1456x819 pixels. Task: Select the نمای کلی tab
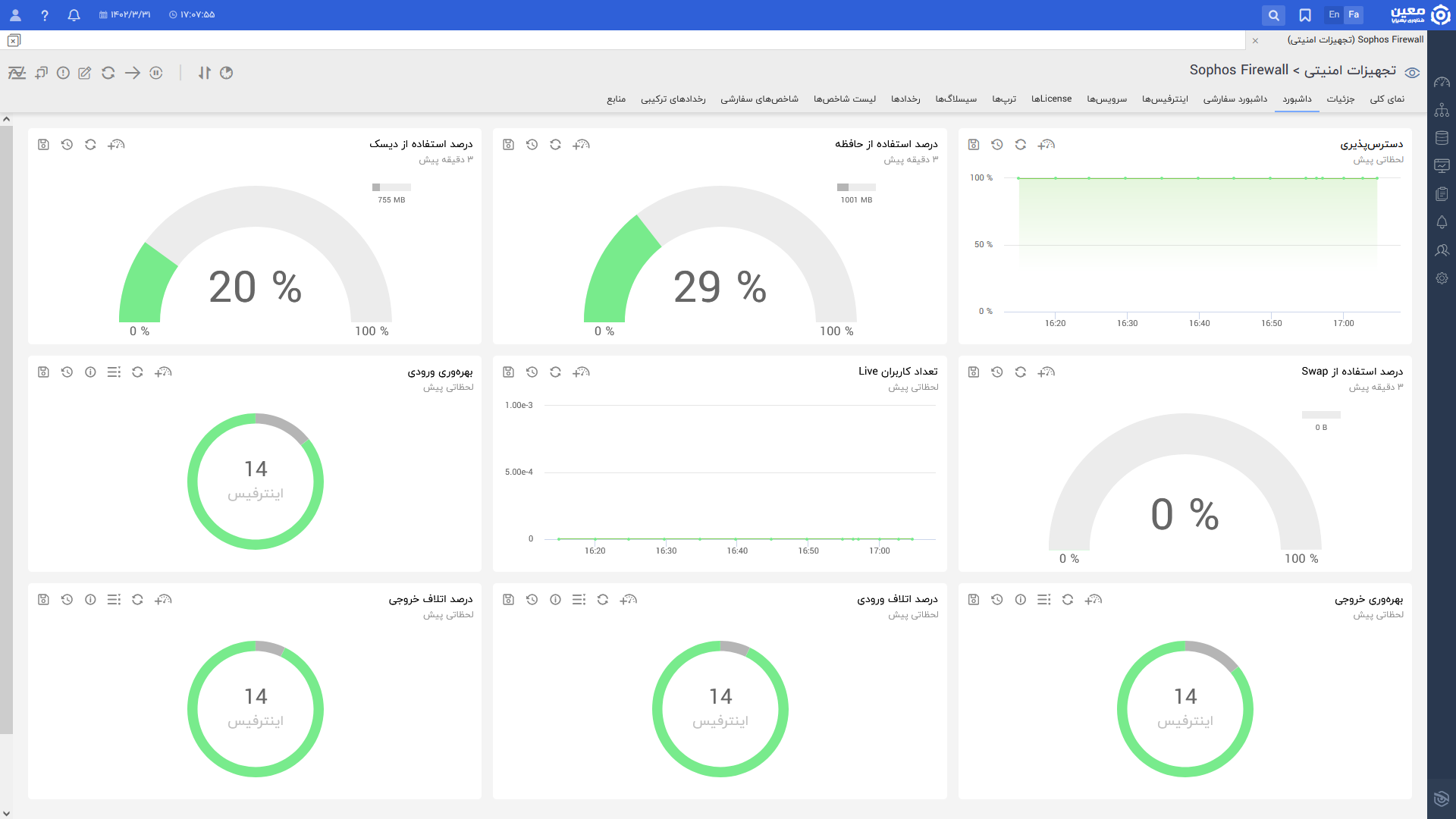[1387, 99]
